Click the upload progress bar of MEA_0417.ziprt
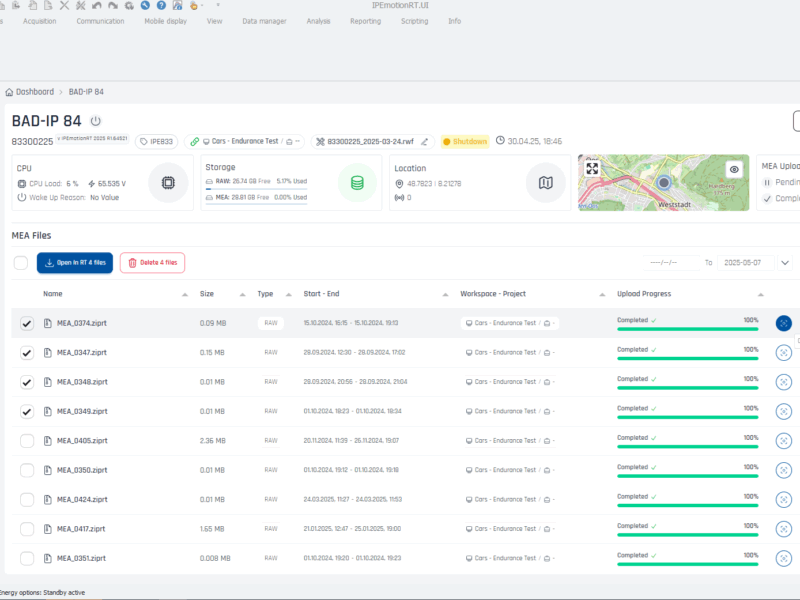 pos(688,536)
